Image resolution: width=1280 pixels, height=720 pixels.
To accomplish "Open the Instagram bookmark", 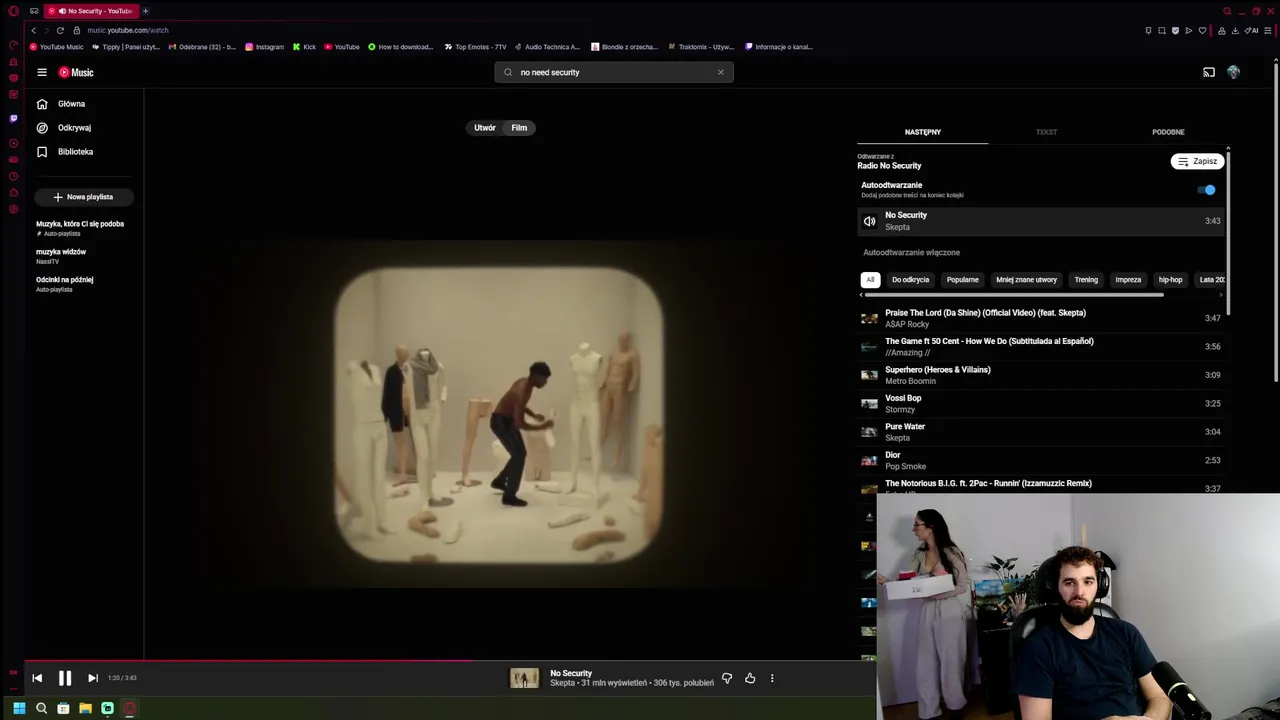I will click(x=264, y=47).
